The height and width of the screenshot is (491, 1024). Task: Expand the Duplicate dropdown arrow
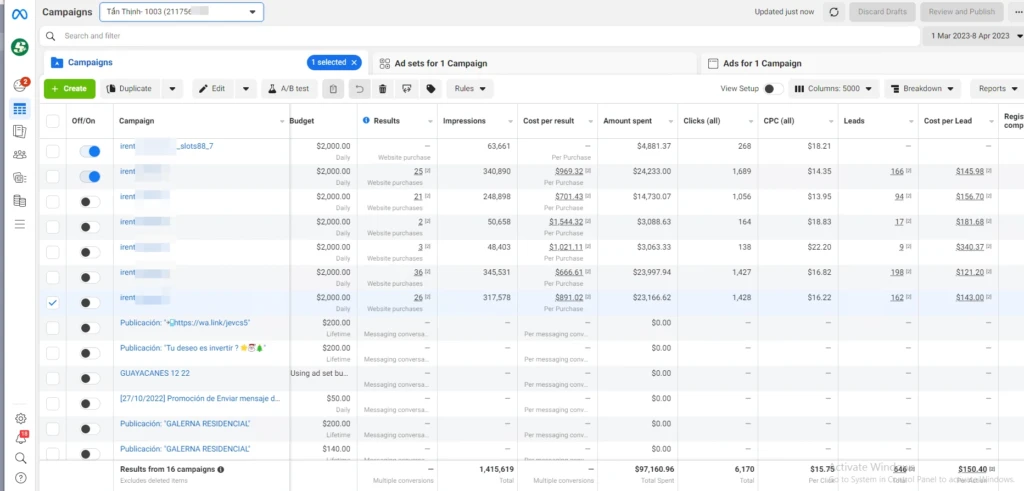172,89
